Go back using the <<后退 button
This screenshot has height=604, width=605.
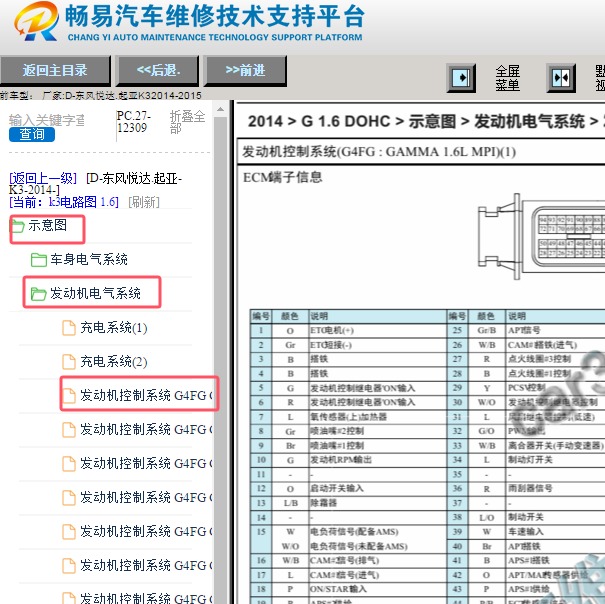158,71
